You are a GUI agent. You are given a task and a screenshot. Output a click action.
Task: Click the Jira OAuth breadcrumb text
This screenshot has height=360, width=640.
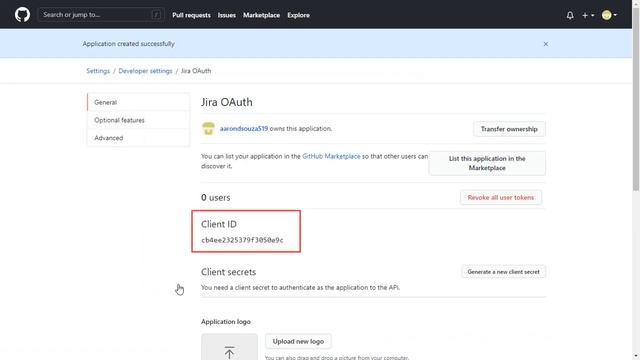(196, 71)
